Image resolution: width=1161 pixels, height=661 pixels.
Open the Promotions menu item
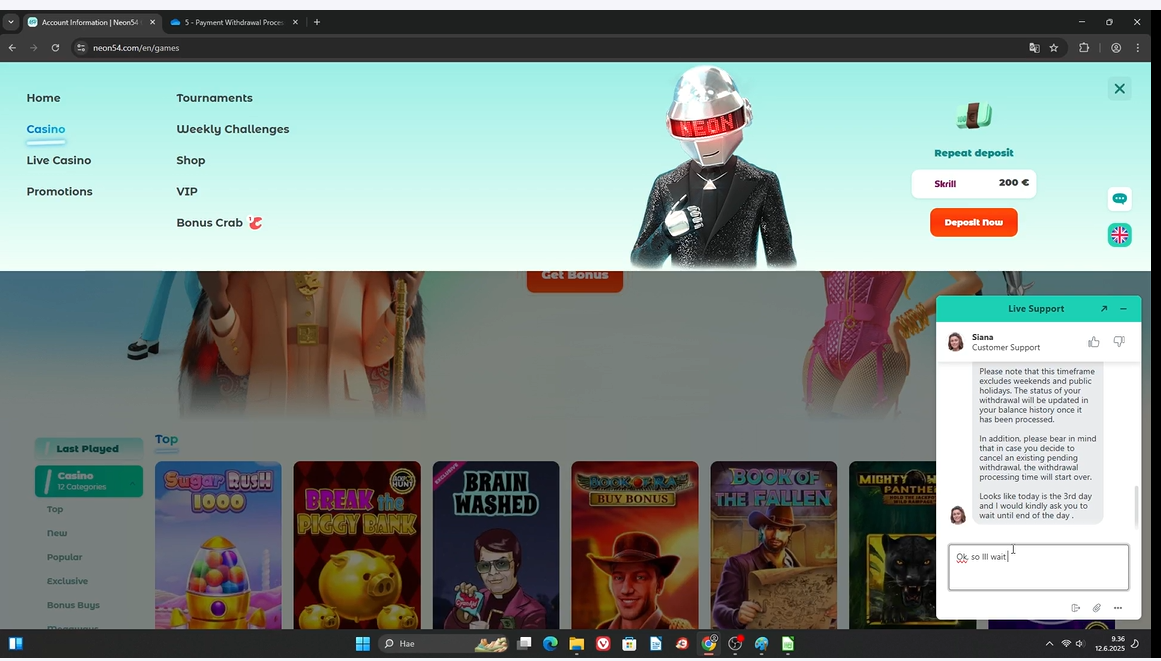coord(60,191)
